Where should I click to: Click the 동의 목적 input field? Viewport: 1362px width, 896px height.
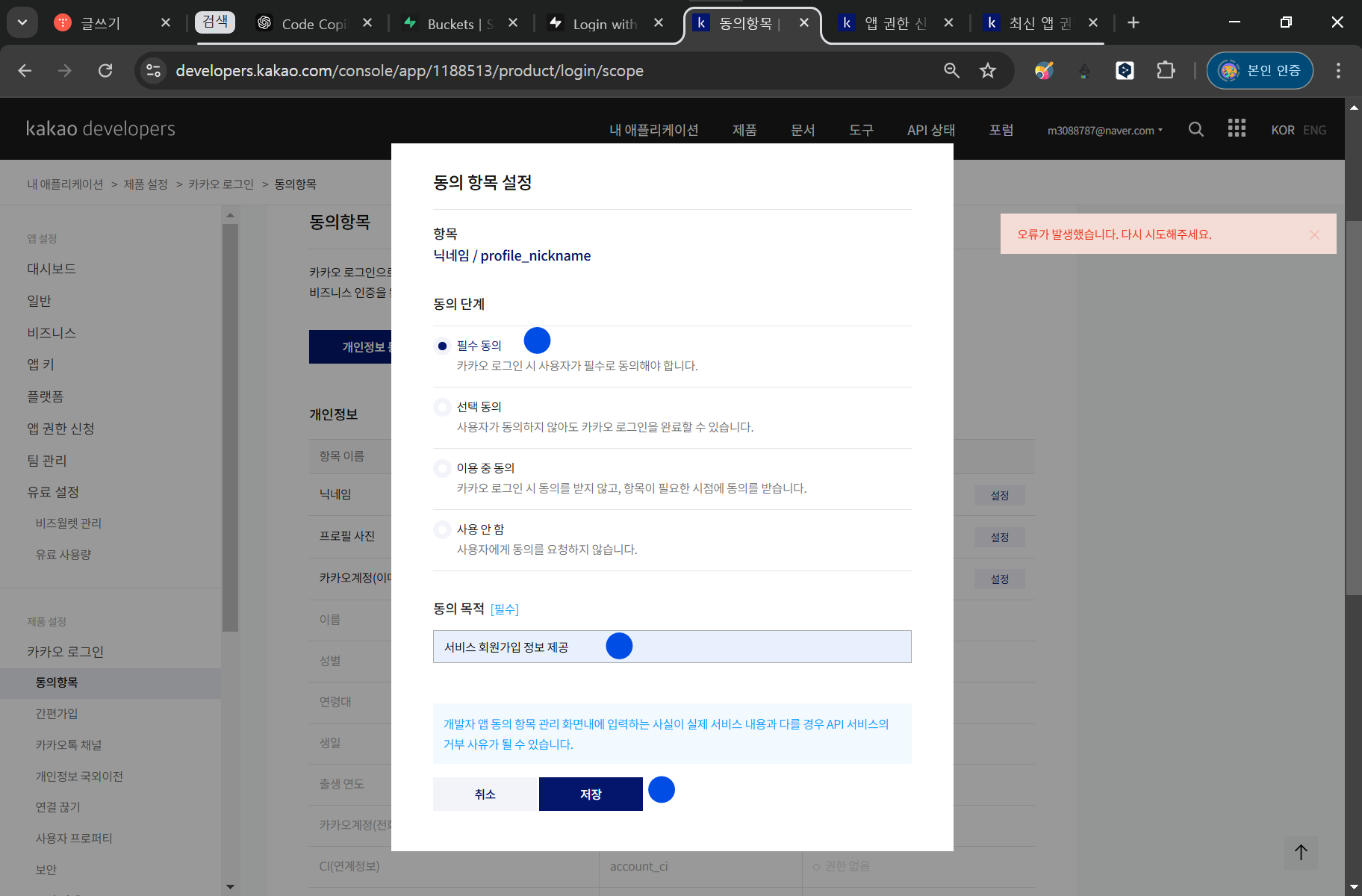pyautogui.click(x=672, y=647)
